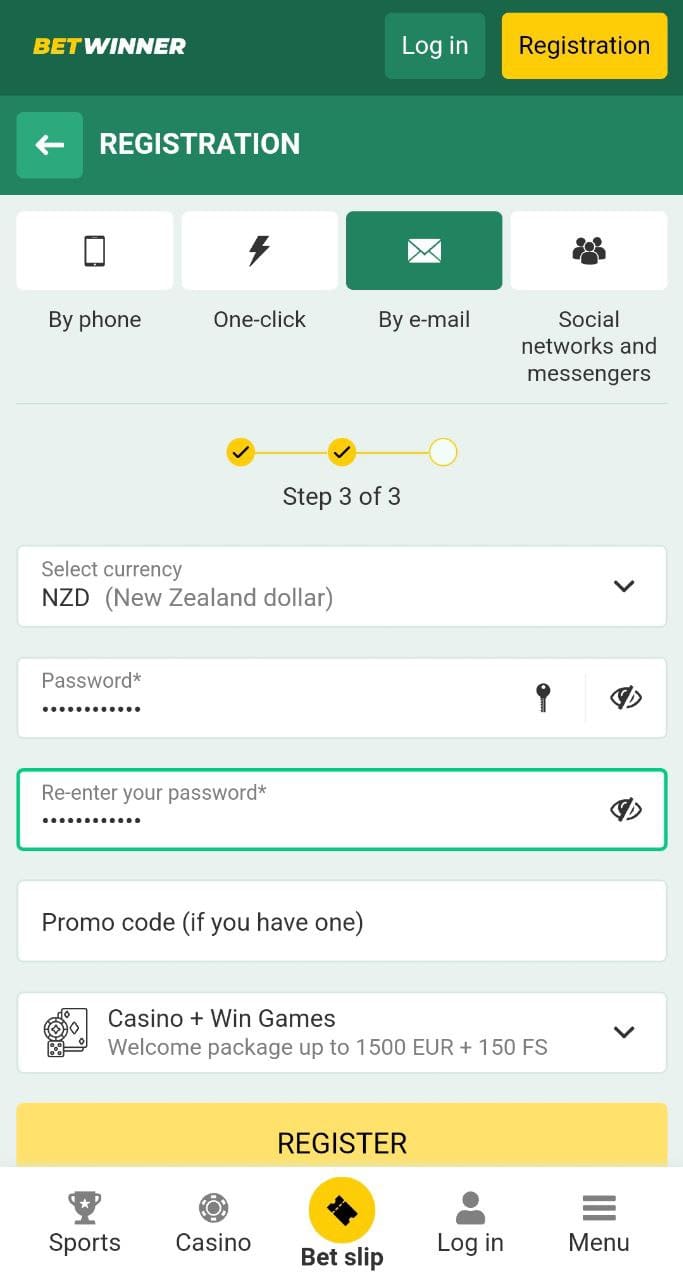Image resolution: width=683 pixels, height=1280 pixels.
Task: Open Casino via the chip icon
Action: 213,1208
